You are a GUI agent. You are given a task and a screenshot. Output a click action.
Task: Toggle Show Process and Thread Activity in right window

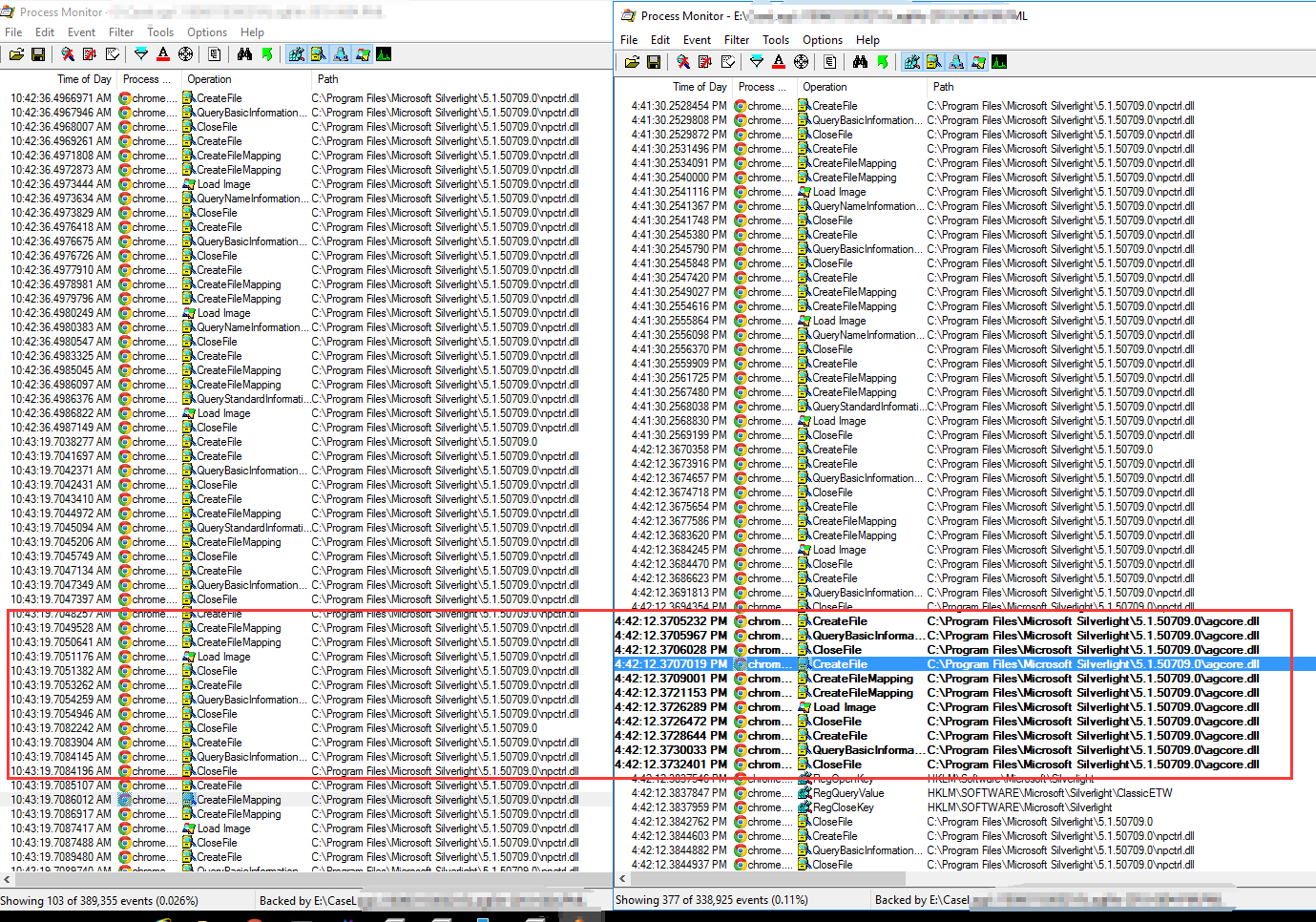[978, 62]
